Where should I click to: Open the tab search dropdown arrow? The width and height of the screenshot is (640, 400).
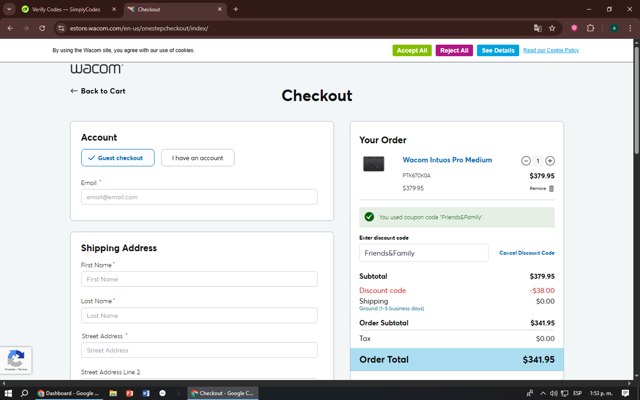pos(9,9)
